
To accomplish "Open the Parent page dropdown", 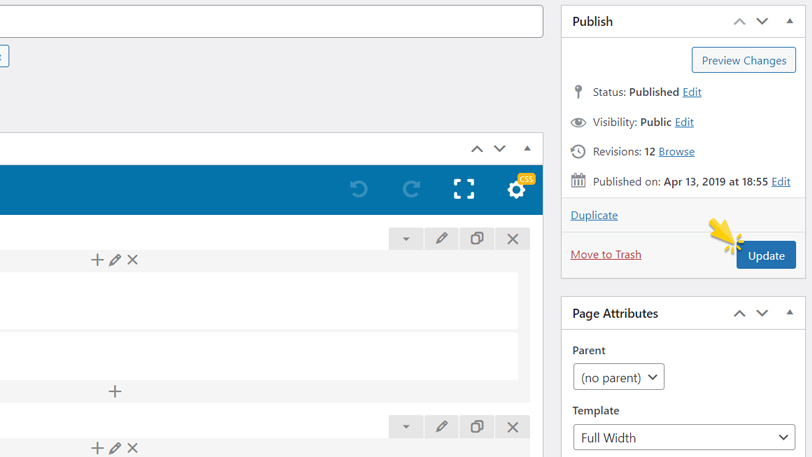I will click(x=618, y=377).
